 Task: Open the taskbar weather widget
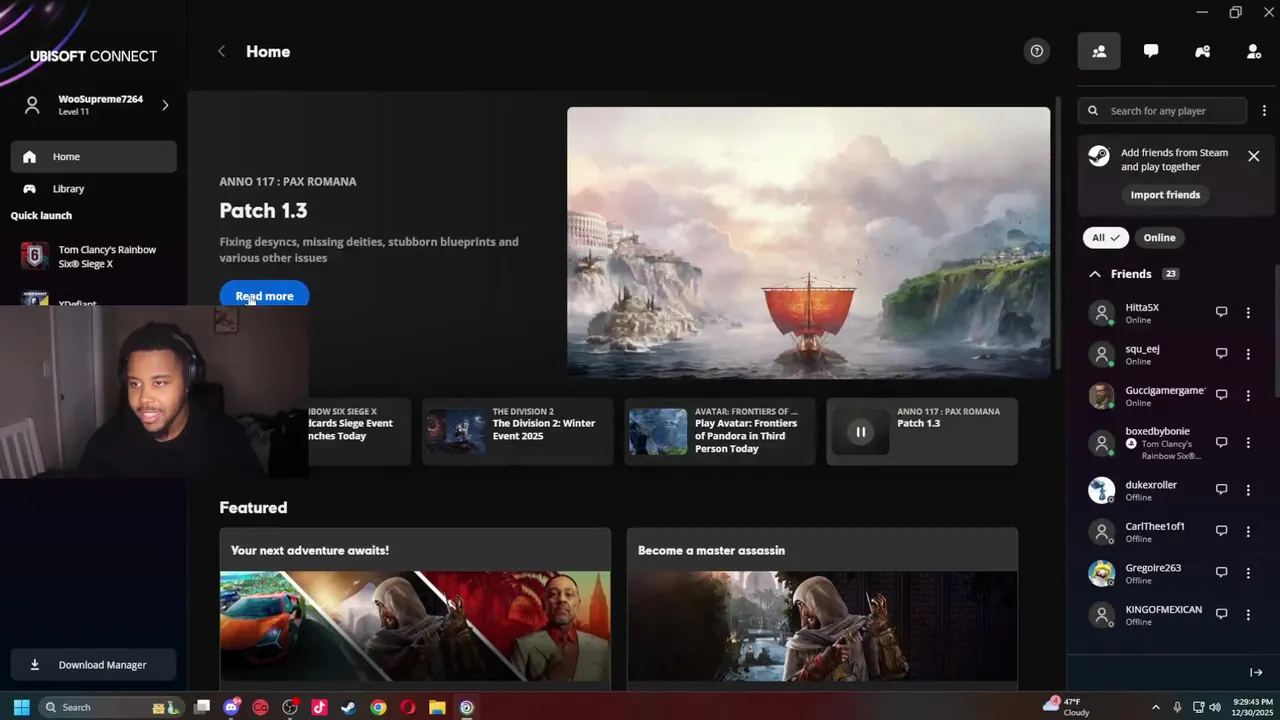point(1066,707)
